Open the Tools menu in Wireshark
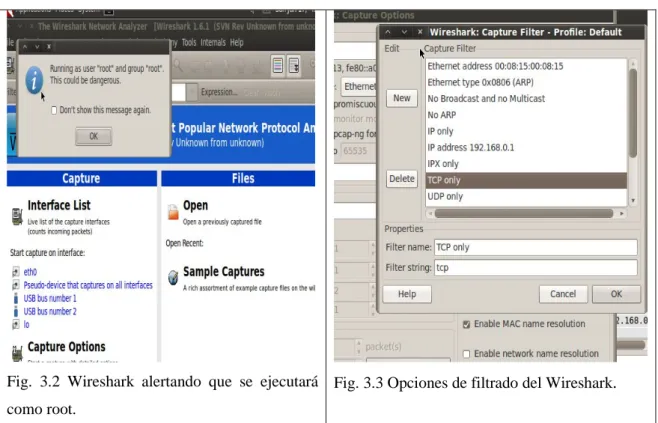Screen dimensions: 658x423 coord(189,42)
